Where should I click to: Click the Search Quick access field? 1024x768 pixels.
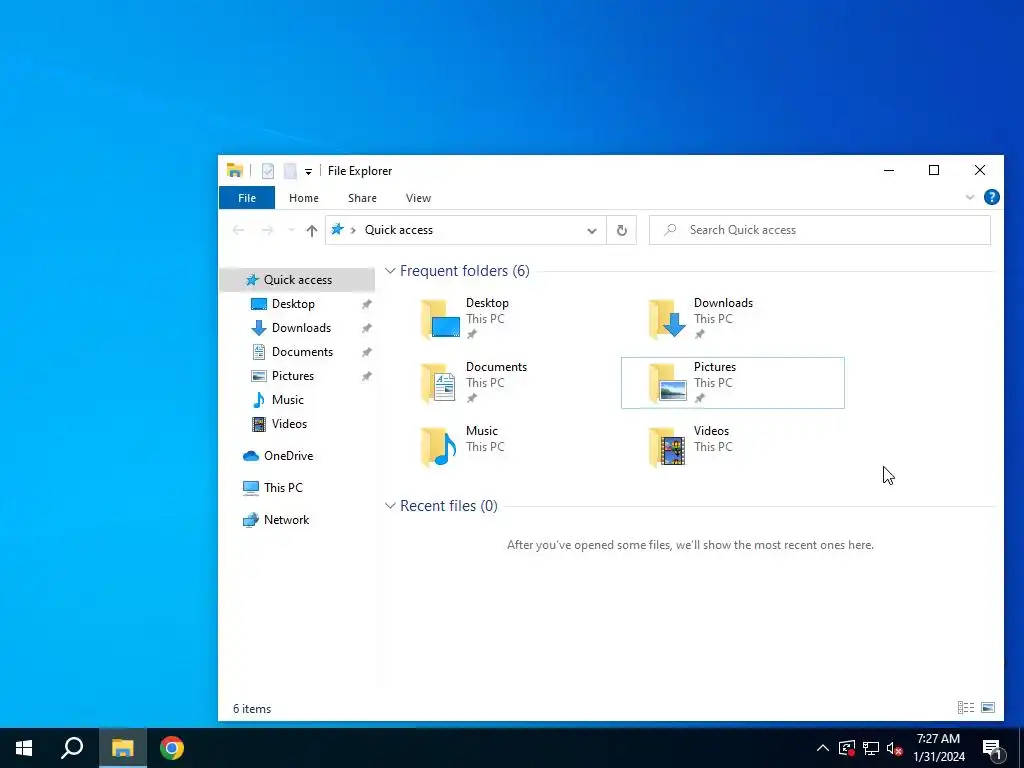(820, 230)
